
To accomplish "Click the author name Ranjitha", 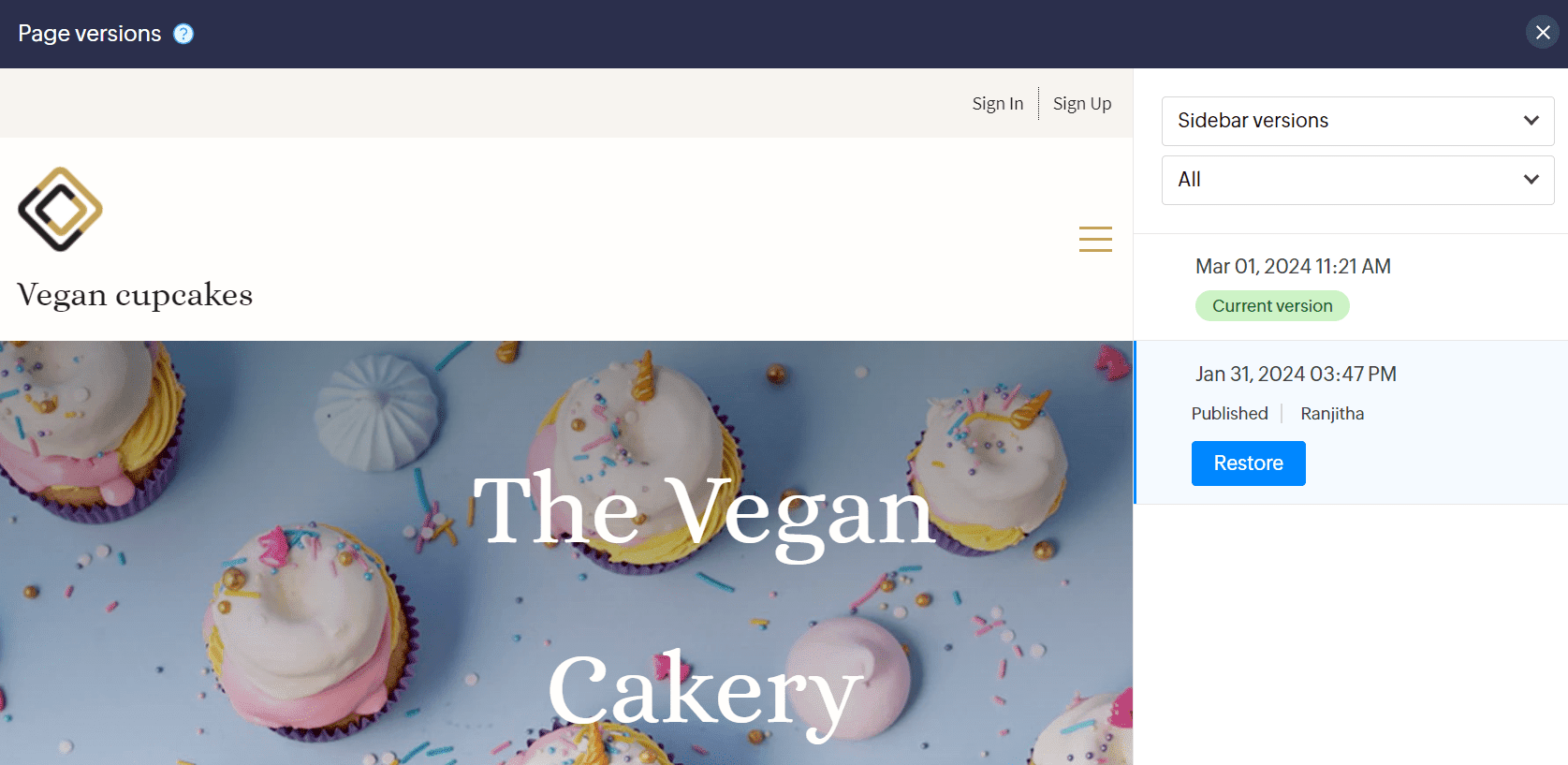I will click(1332, 414).
